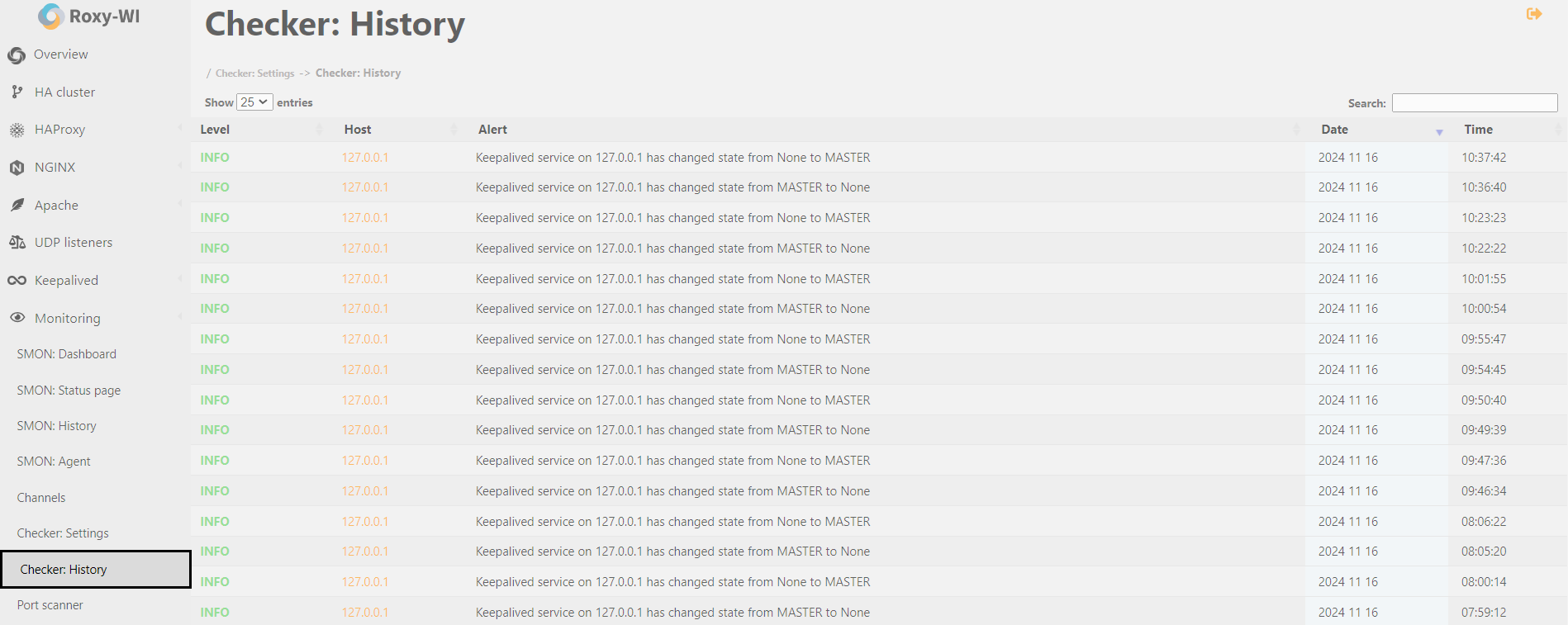
Task: Click the Keepalived infinity icon
Action: pos(17,281)
